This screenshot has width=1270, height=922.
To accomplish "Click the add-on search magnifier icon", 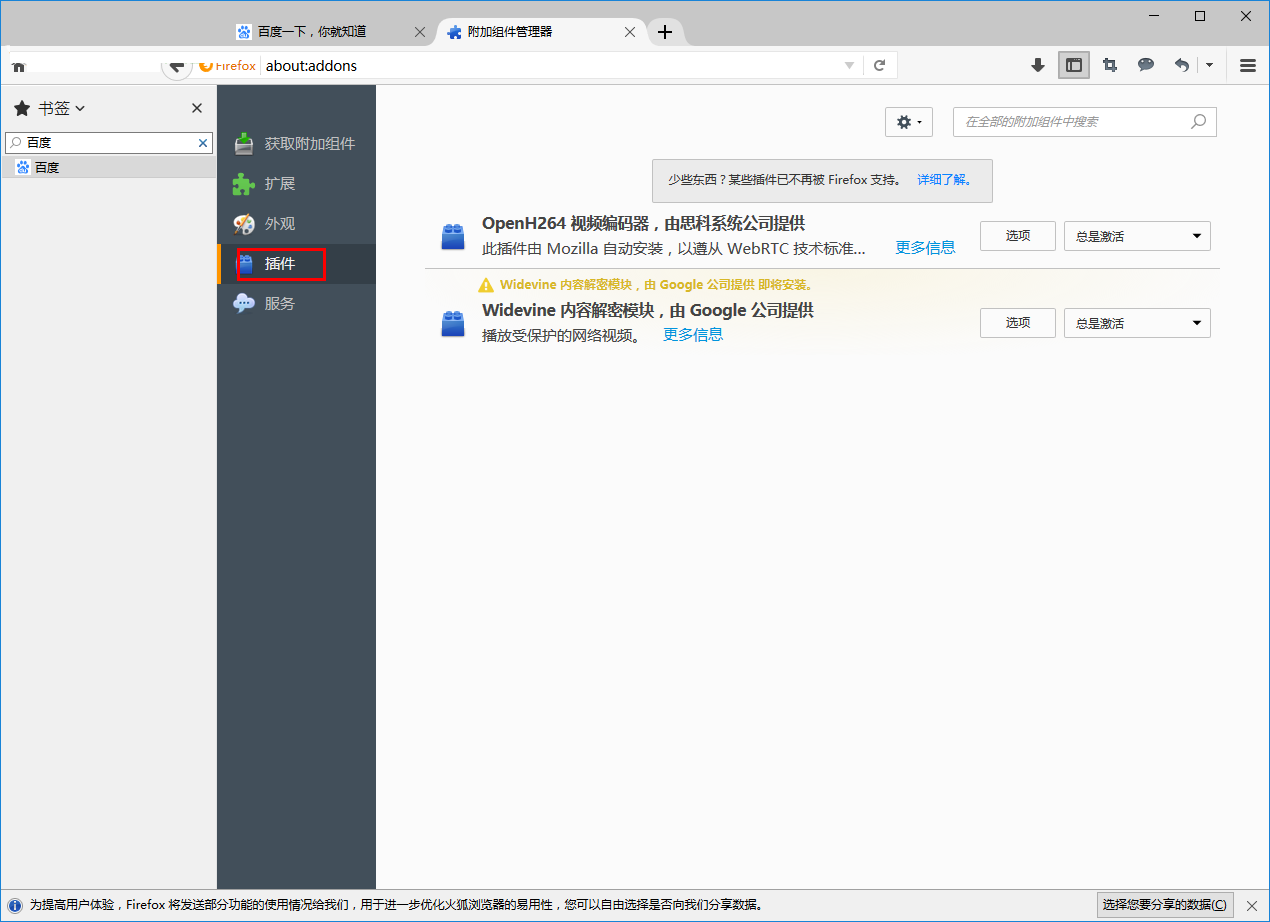I will (1199, 122).
